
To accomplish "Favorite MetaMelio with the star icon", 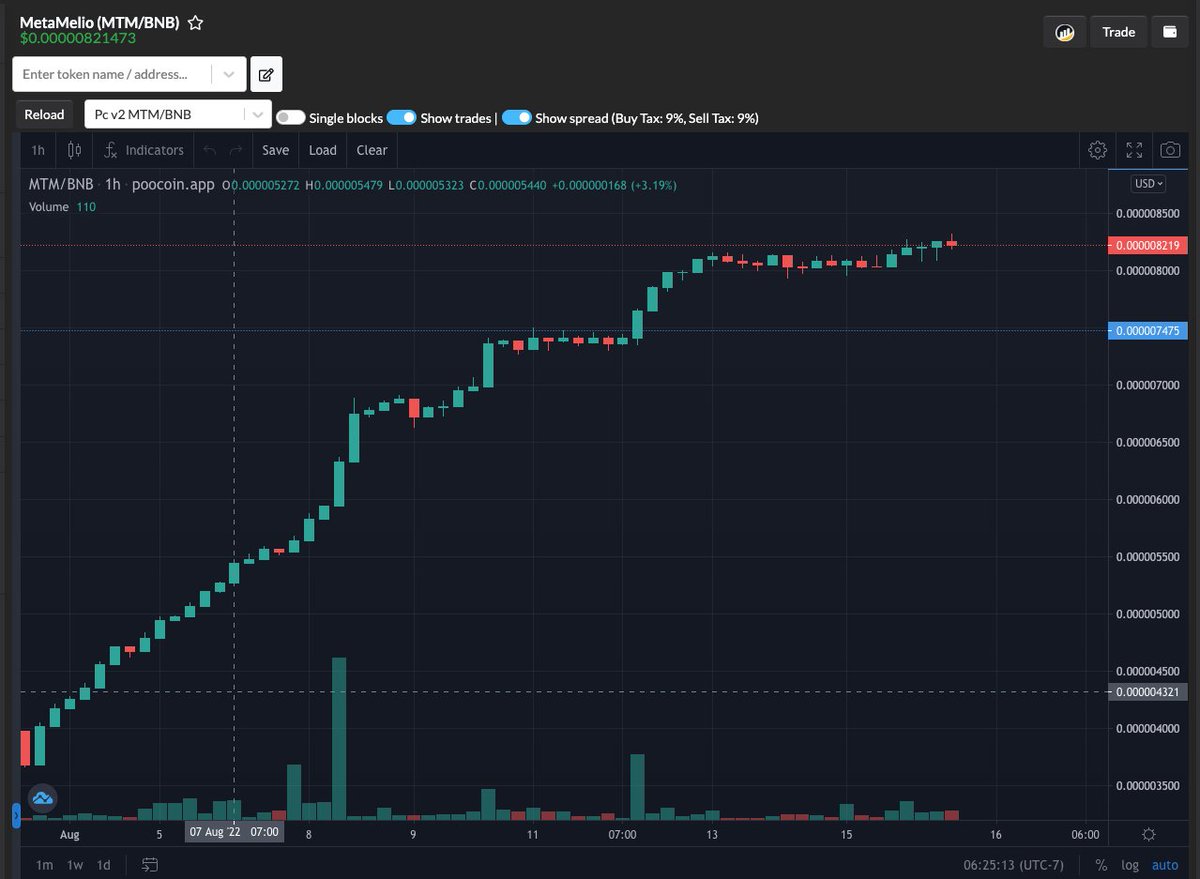I will 196,22.
